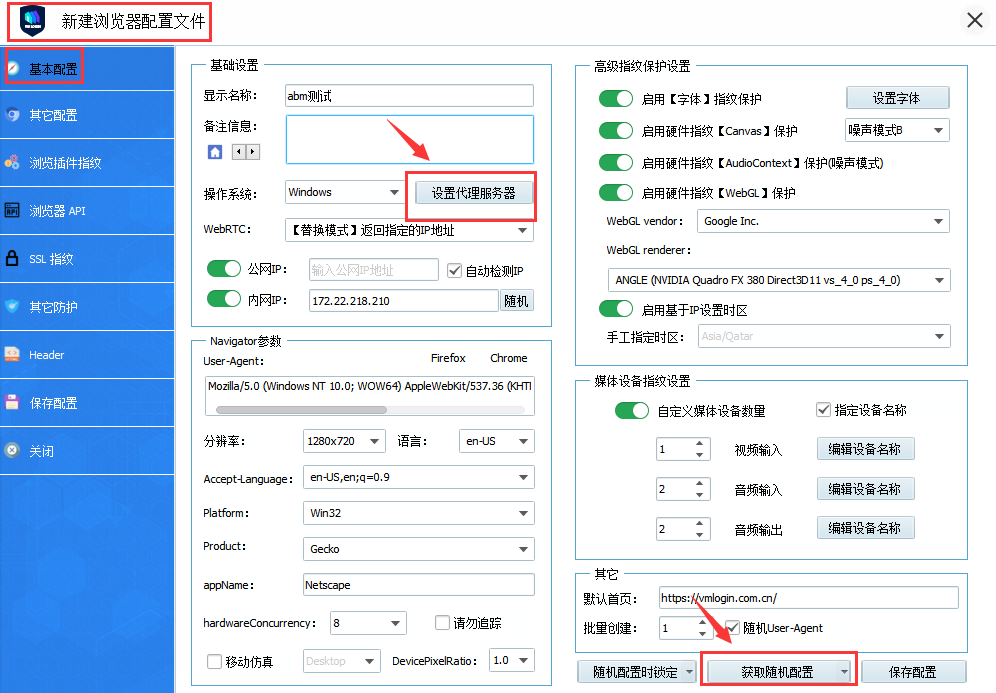The width and height of the screenshot is (996, 693).
Task: Click the 其它配置 sidebar icon
Action: (12, 115)
